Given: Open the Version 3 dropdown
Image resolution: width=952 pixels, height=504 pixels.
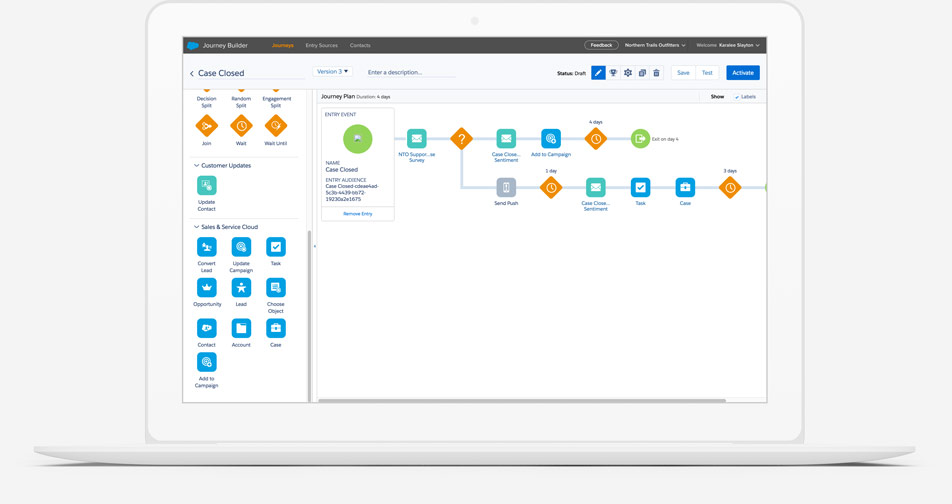Looking at the screenshot, I should 333,72.
